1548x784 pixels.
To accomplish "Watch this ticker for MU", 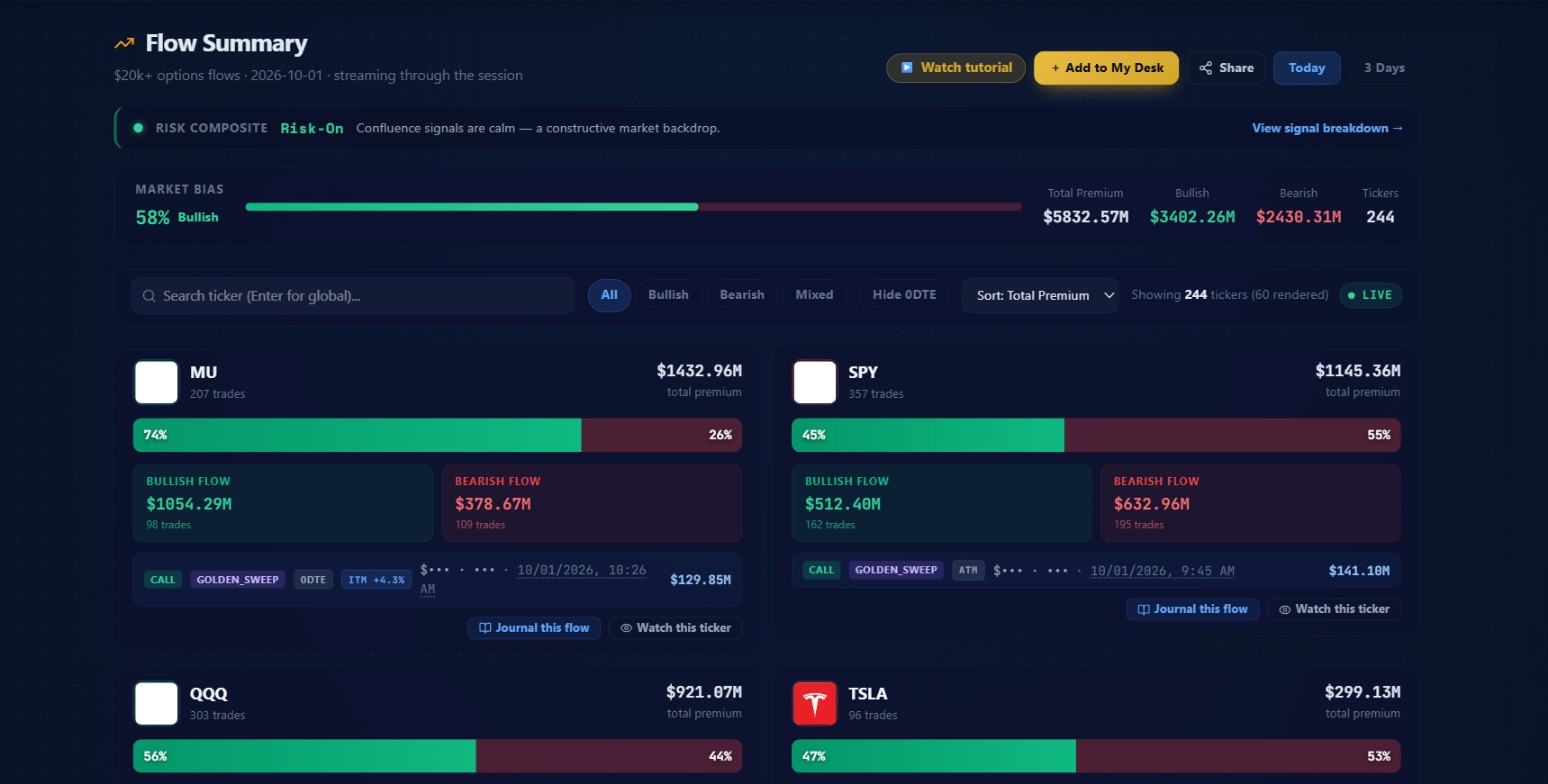I will click(675, 628).
